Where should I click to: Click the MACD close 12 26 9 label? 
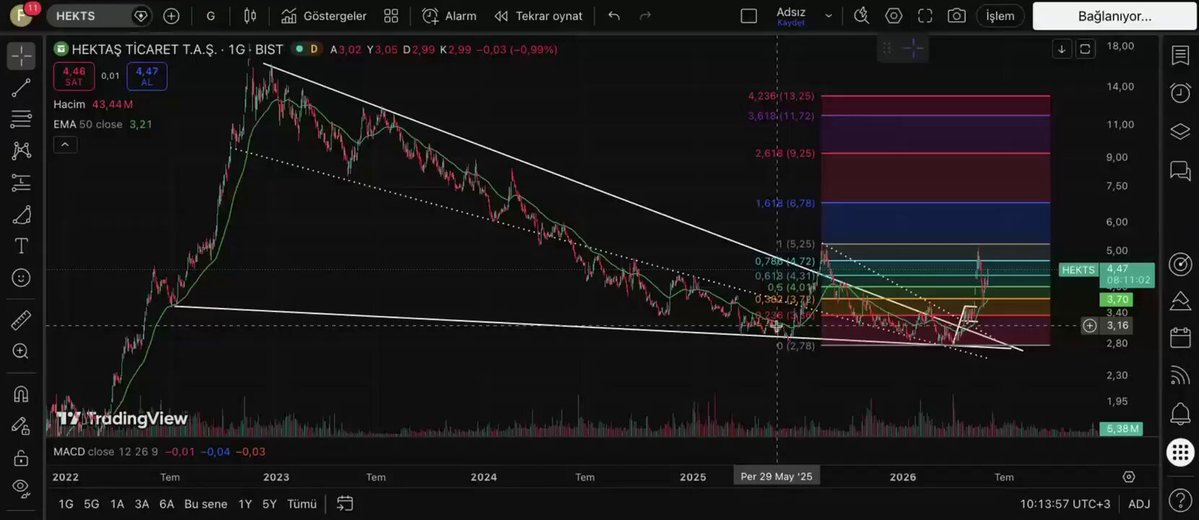(x=106, y=452)
